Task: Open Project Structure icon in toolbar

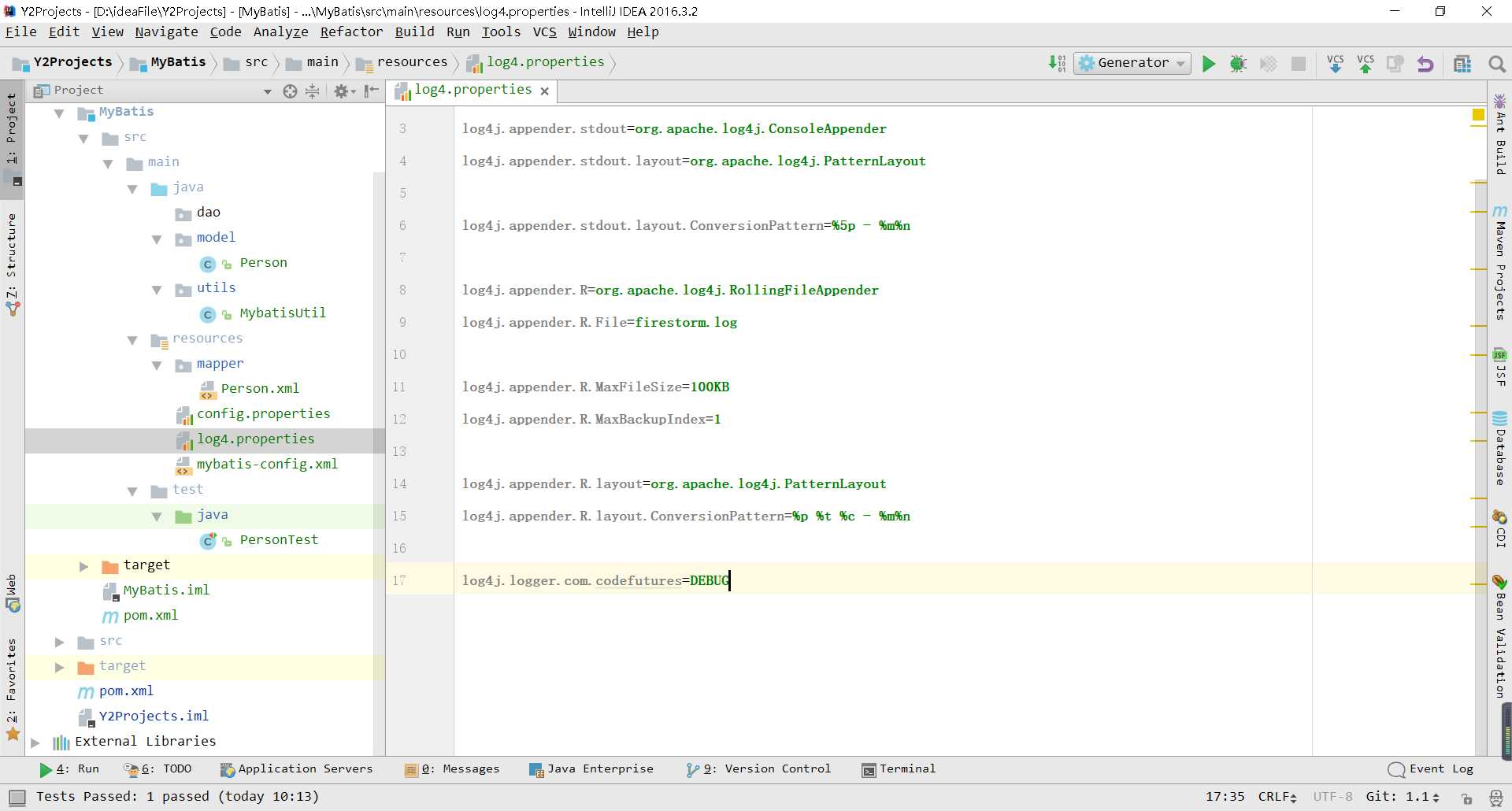Action: [1462, 64]
